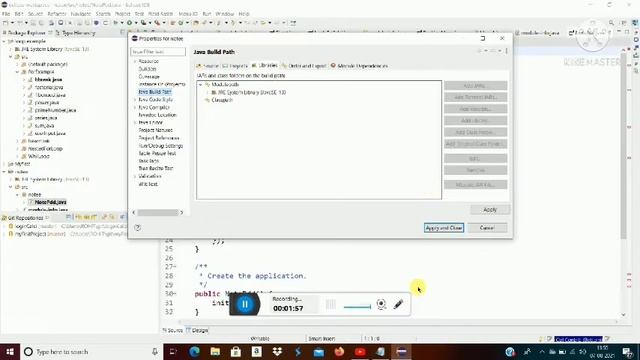Select Project References in the properties tree
The image size is (640, 360).
159,138
